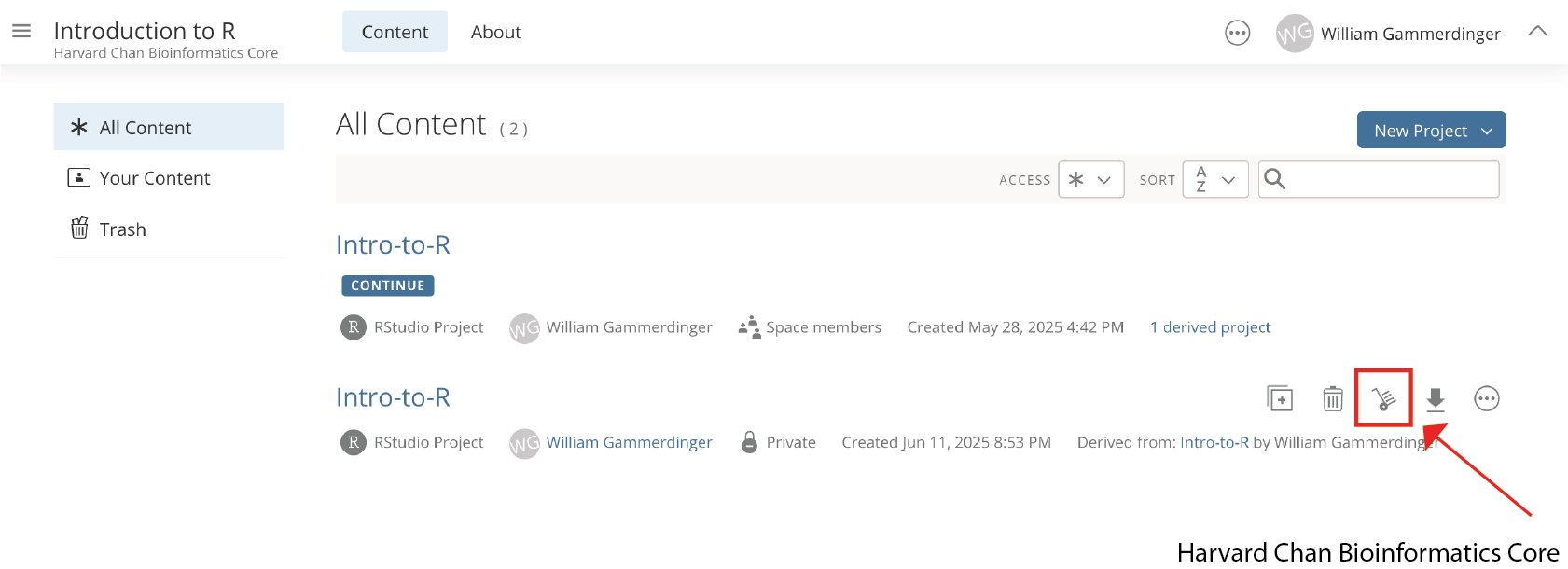Screen dimensions: 1568x569
Task: Click the move project icon in red box
Action: [1384, 399]
